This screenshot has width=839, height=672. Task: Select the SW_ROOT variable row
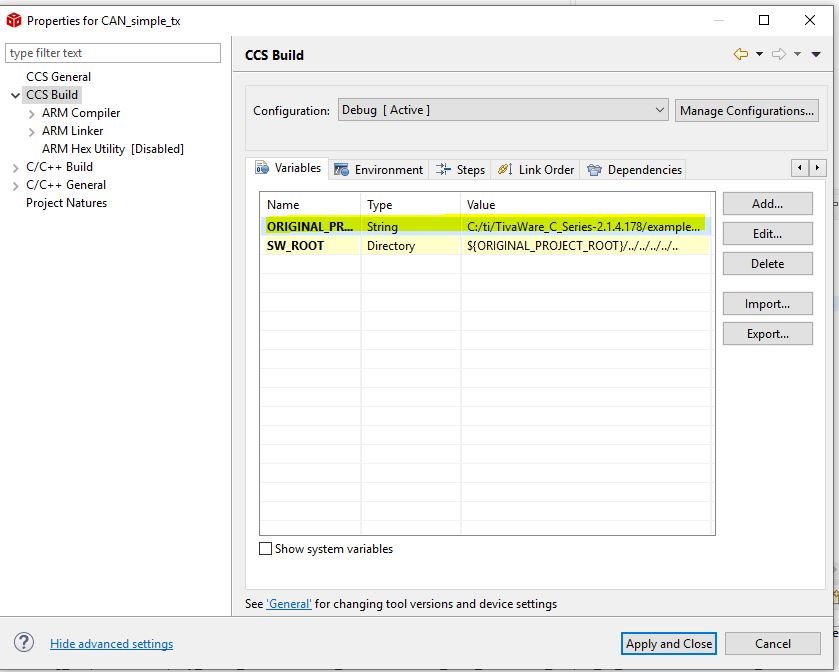[x=487, y=246]
